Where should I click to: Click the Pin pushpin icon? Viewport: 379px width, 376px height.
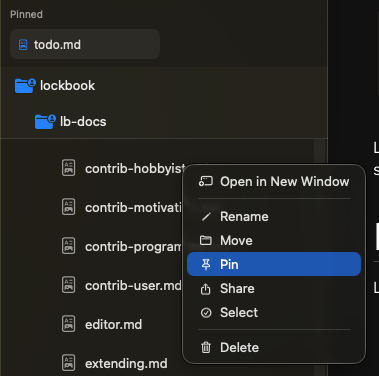[x=206, y=264]
